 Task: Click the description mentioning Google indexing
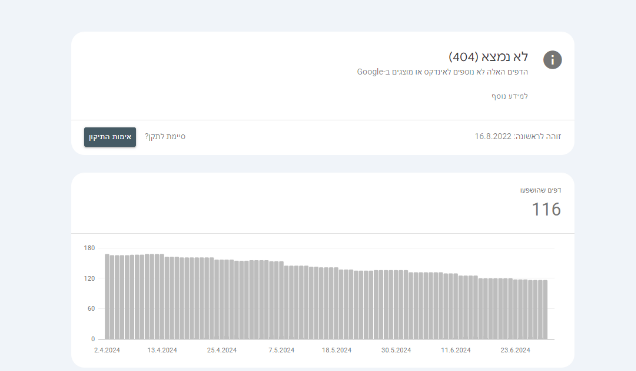pos(443,72)
